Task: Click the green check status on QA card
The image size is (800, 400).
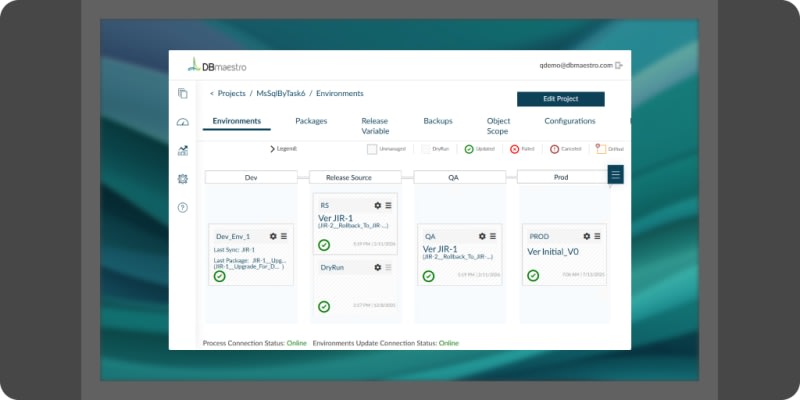Action: [429, 276]
